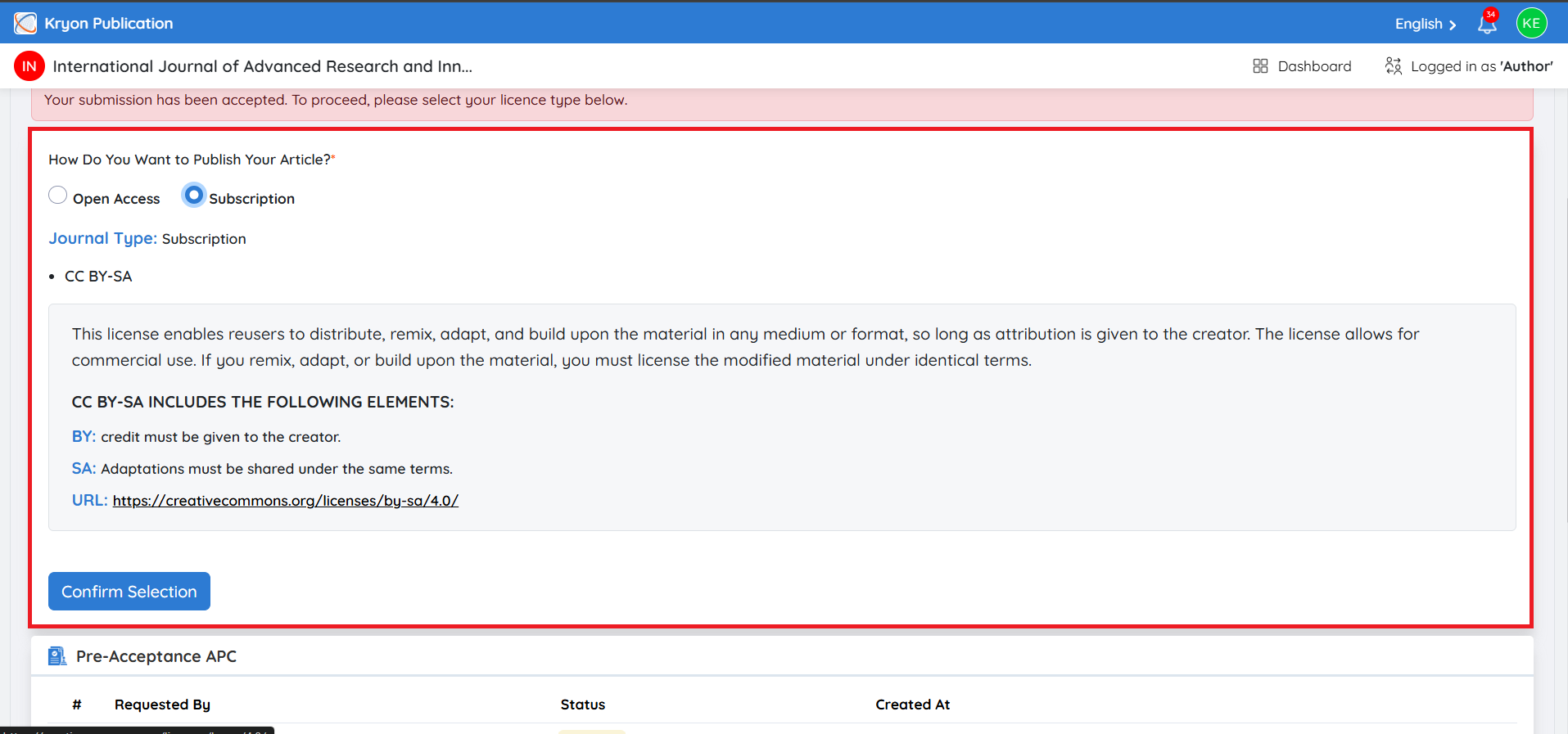
Task: Click the 'Logged in as Author' text
Action: click(1482, 66)
